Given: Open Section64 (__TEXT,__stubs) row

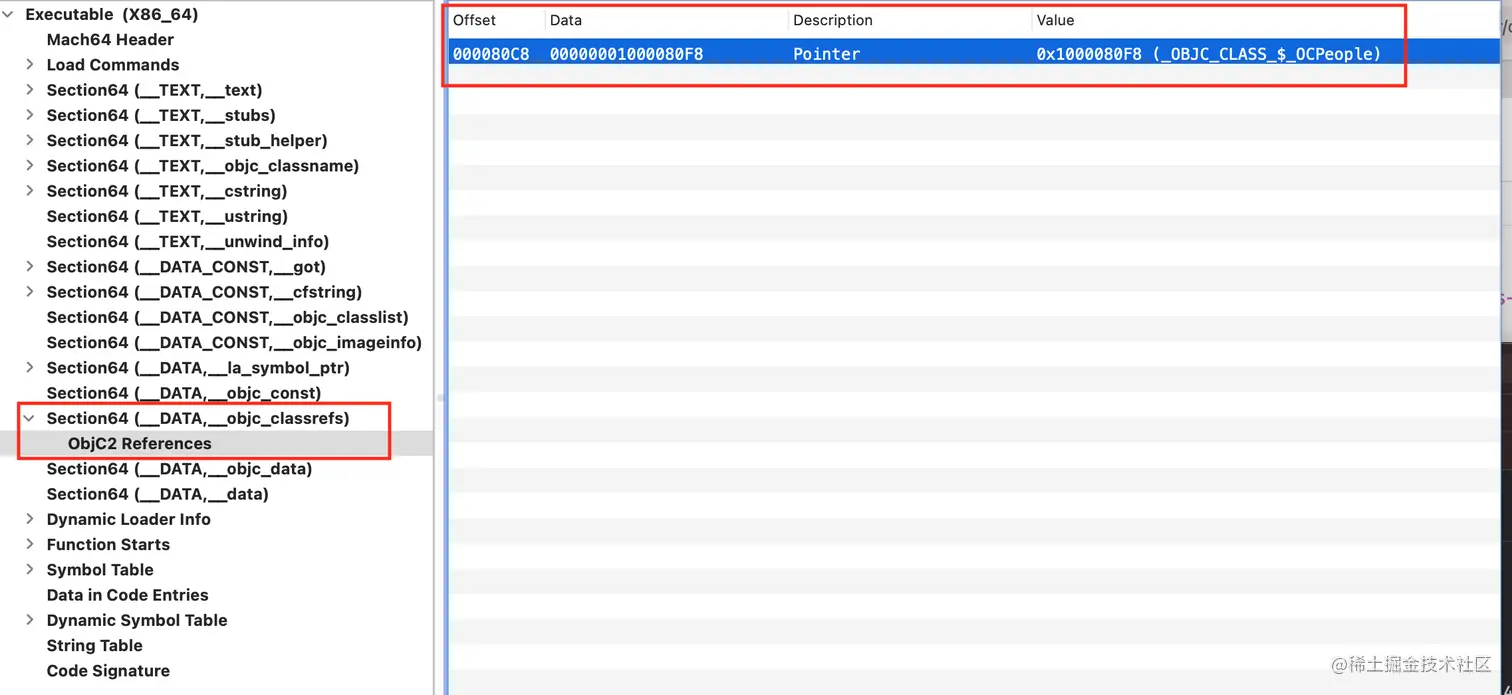Looking at the screenshot, I should 161,115.
